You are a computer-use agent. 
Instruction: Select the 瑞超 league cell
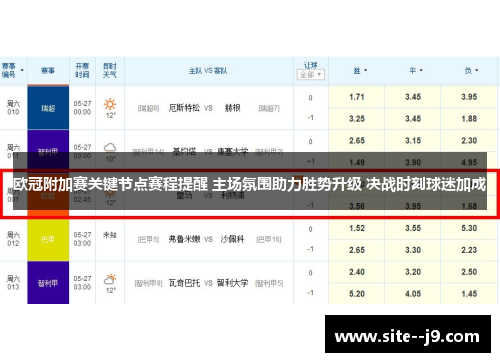[48, 107]
